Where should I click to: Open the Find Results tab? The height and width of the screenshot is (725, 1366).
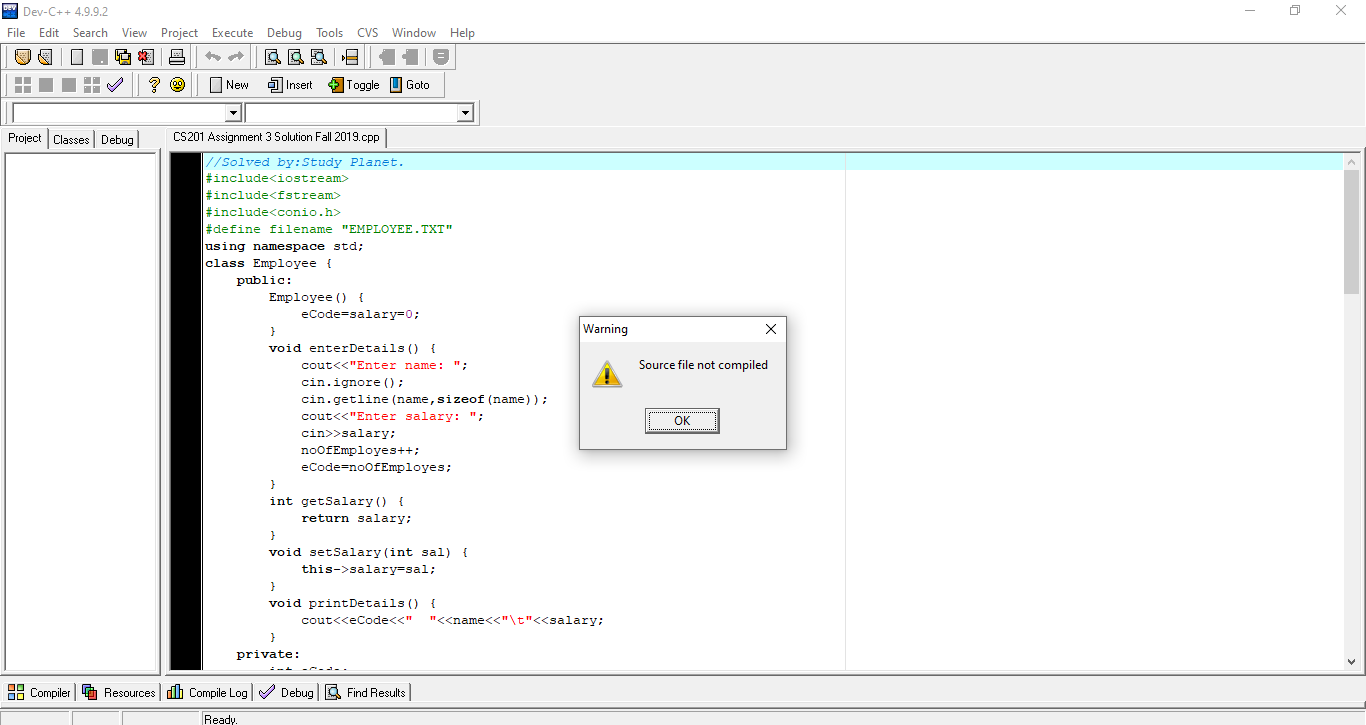pos(365,692)
